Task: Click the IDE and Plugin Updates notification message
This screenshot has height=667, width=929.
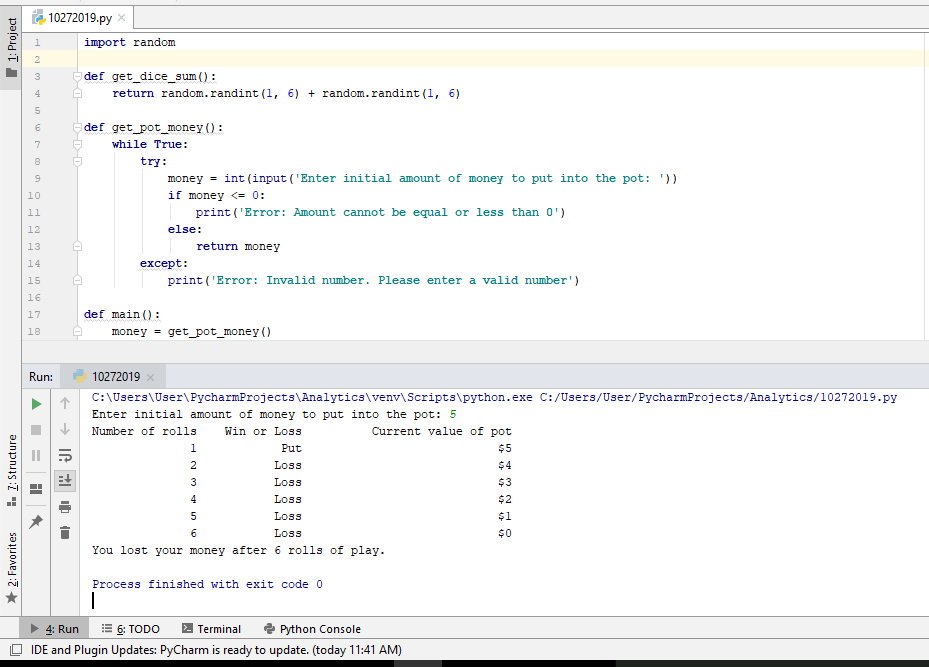Action: [x=216, y=650]
